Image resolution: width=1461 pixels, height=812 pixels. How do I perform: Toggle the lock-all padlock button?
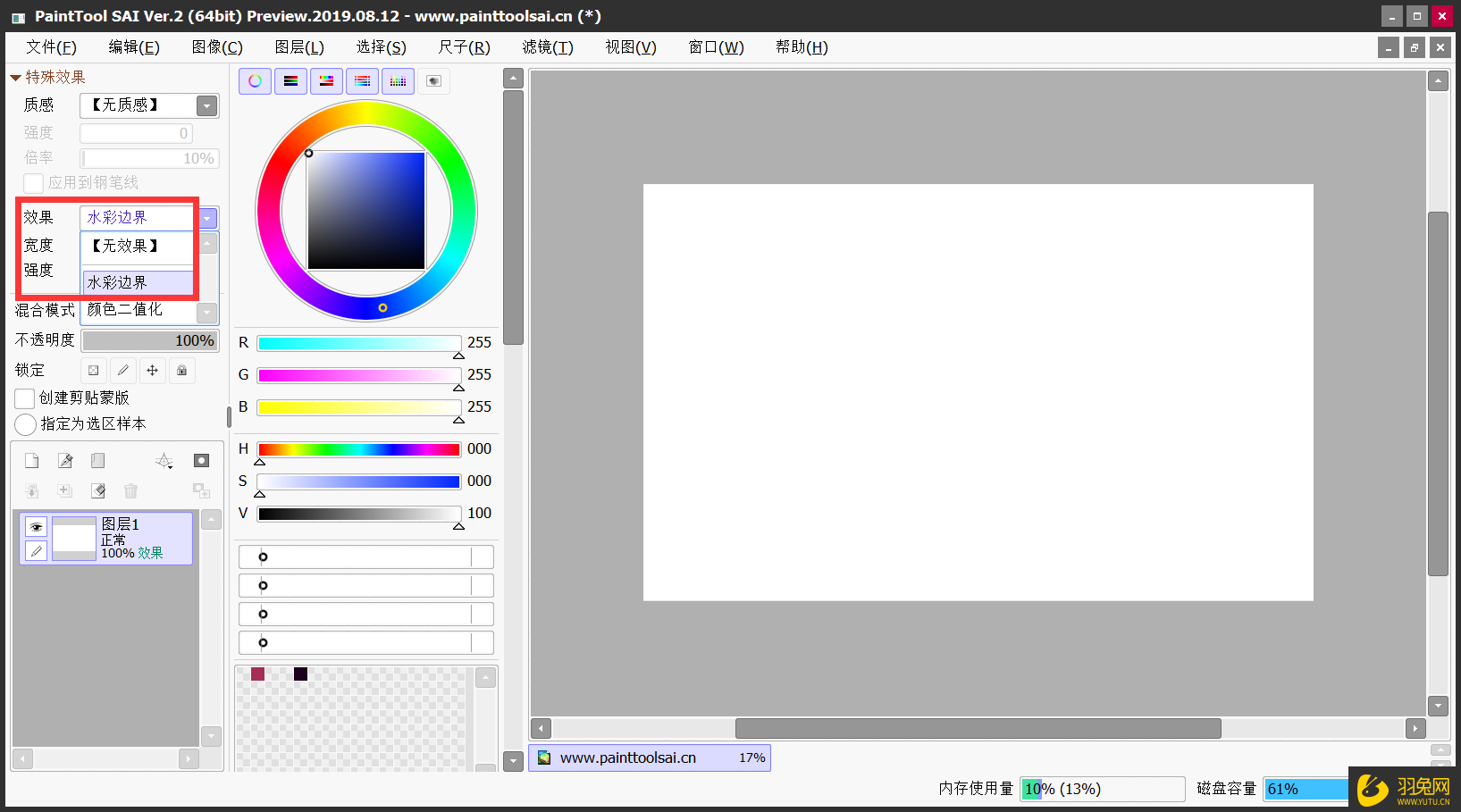point(181,371)
